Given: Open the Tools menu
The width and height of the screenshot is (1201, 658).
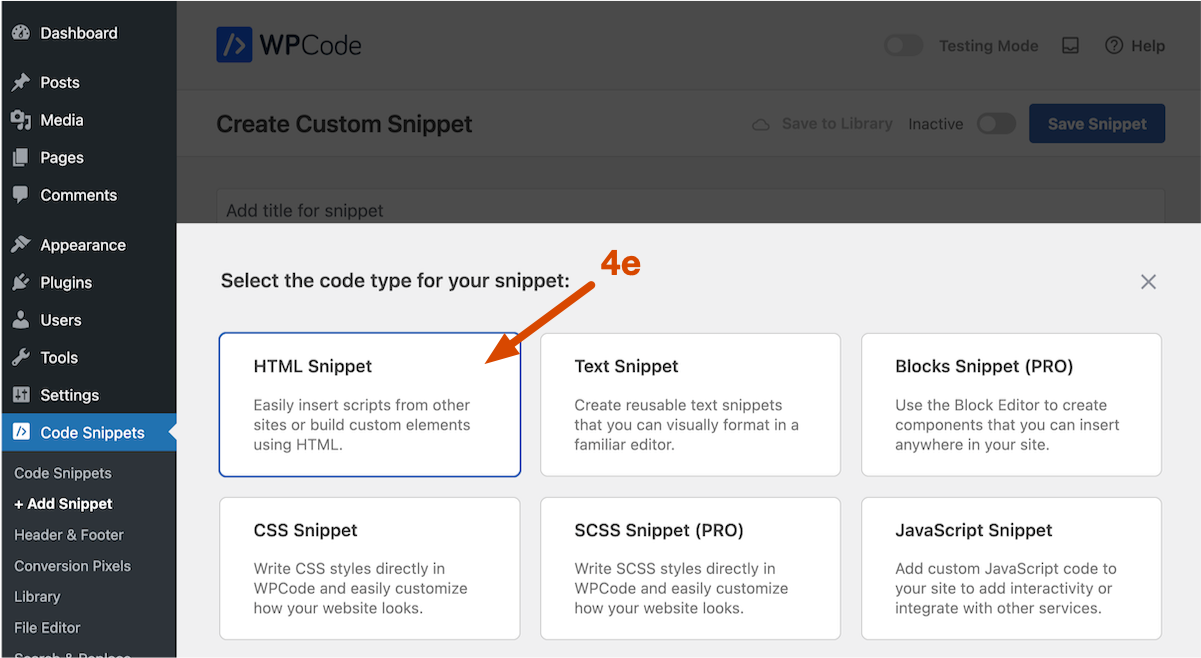Looking at the screenshot, I should (59, 357).
